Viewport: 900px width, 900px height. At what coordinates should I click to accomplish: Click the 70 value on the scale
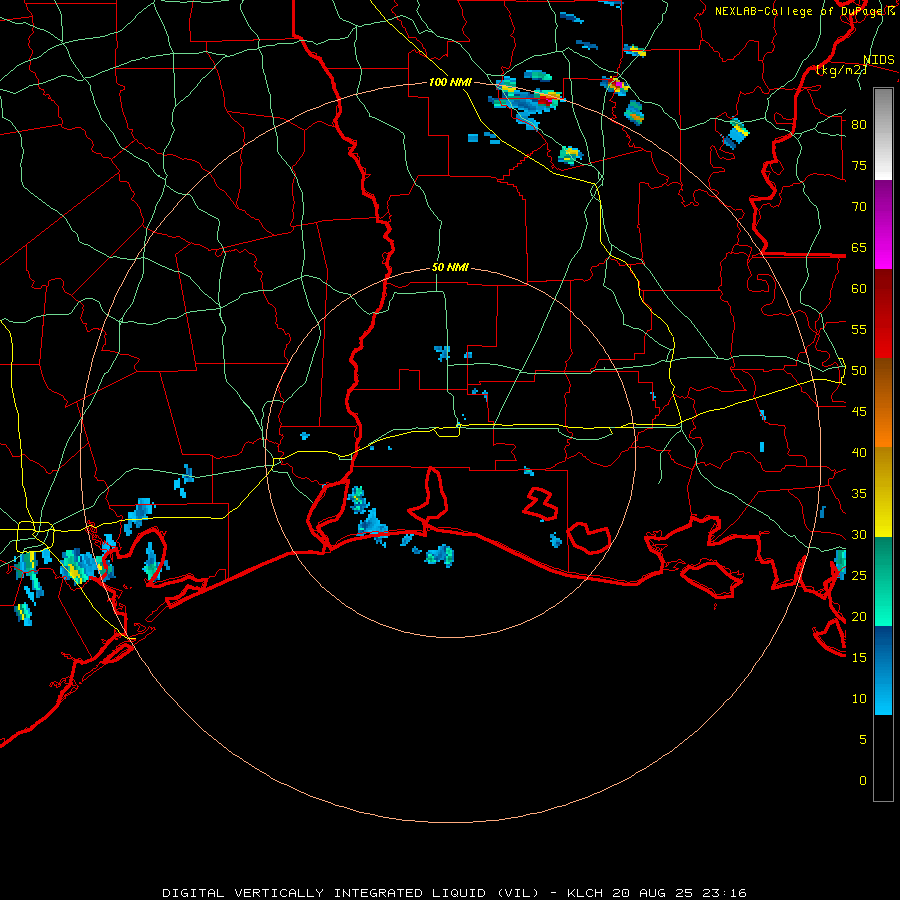[859, 207]
